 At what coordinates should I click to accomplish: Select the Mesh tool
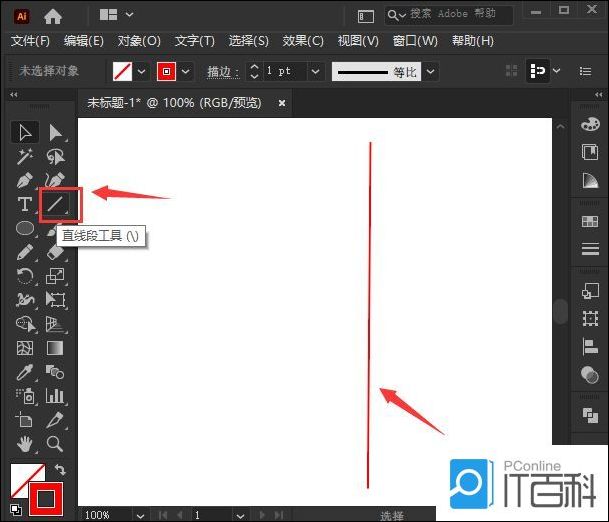click(24, 348)
